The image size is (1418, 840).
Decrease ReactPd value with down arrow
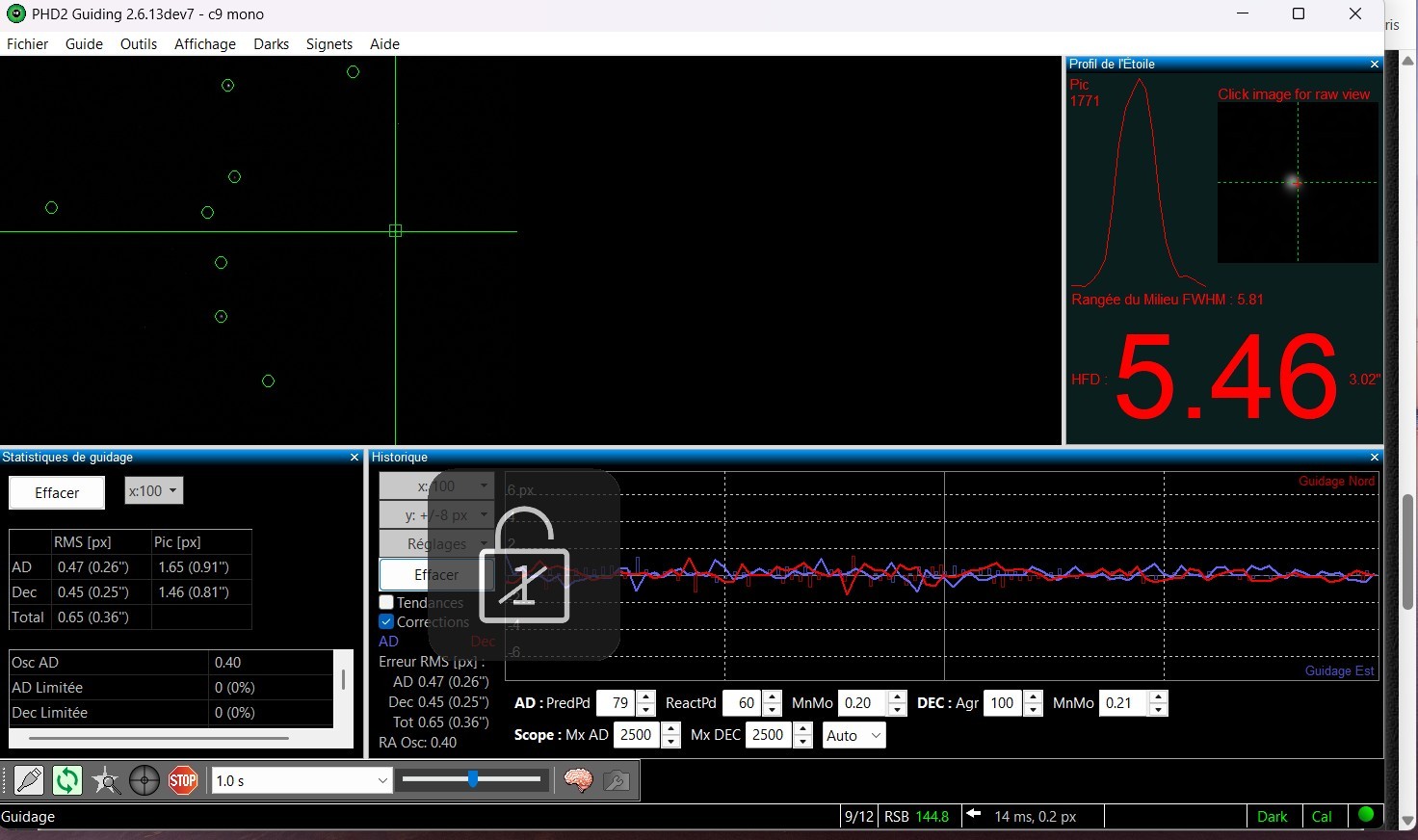tap(772, 709)
